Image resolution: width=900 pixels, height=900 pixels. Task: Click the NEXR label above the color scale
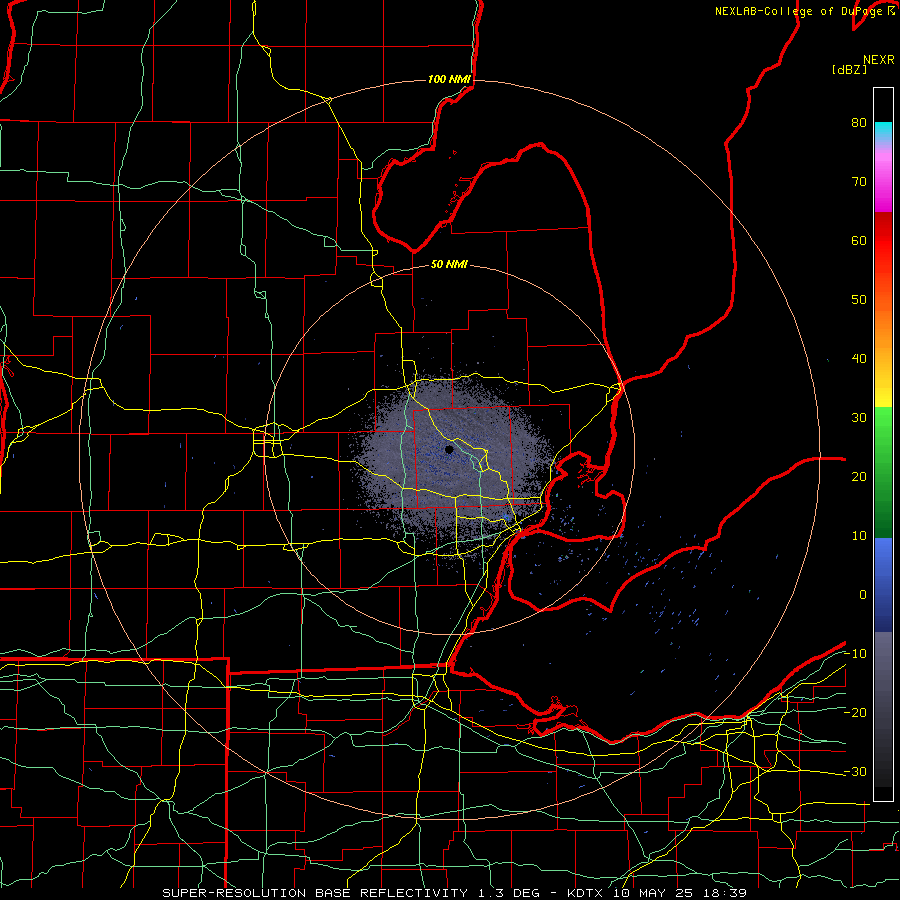coord(878,60)
